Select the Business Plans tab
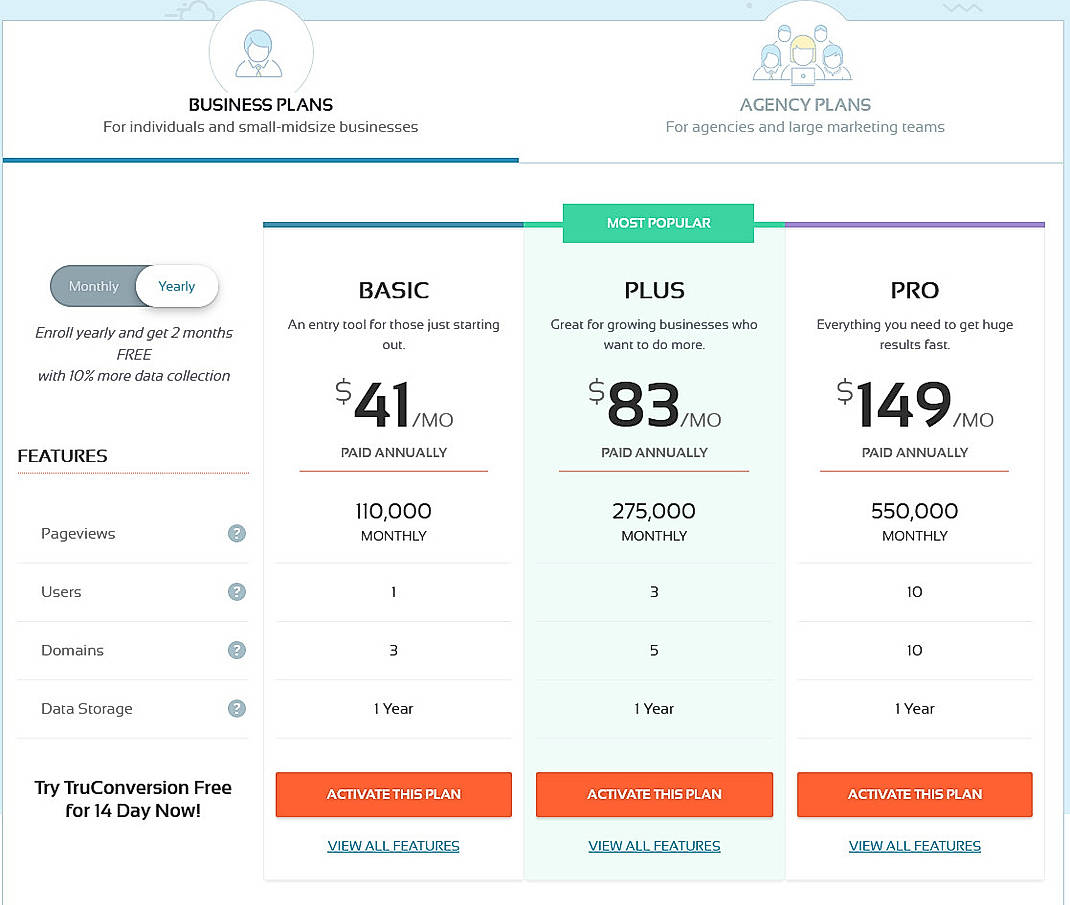 pyautogui.click(x=262, y=104)
